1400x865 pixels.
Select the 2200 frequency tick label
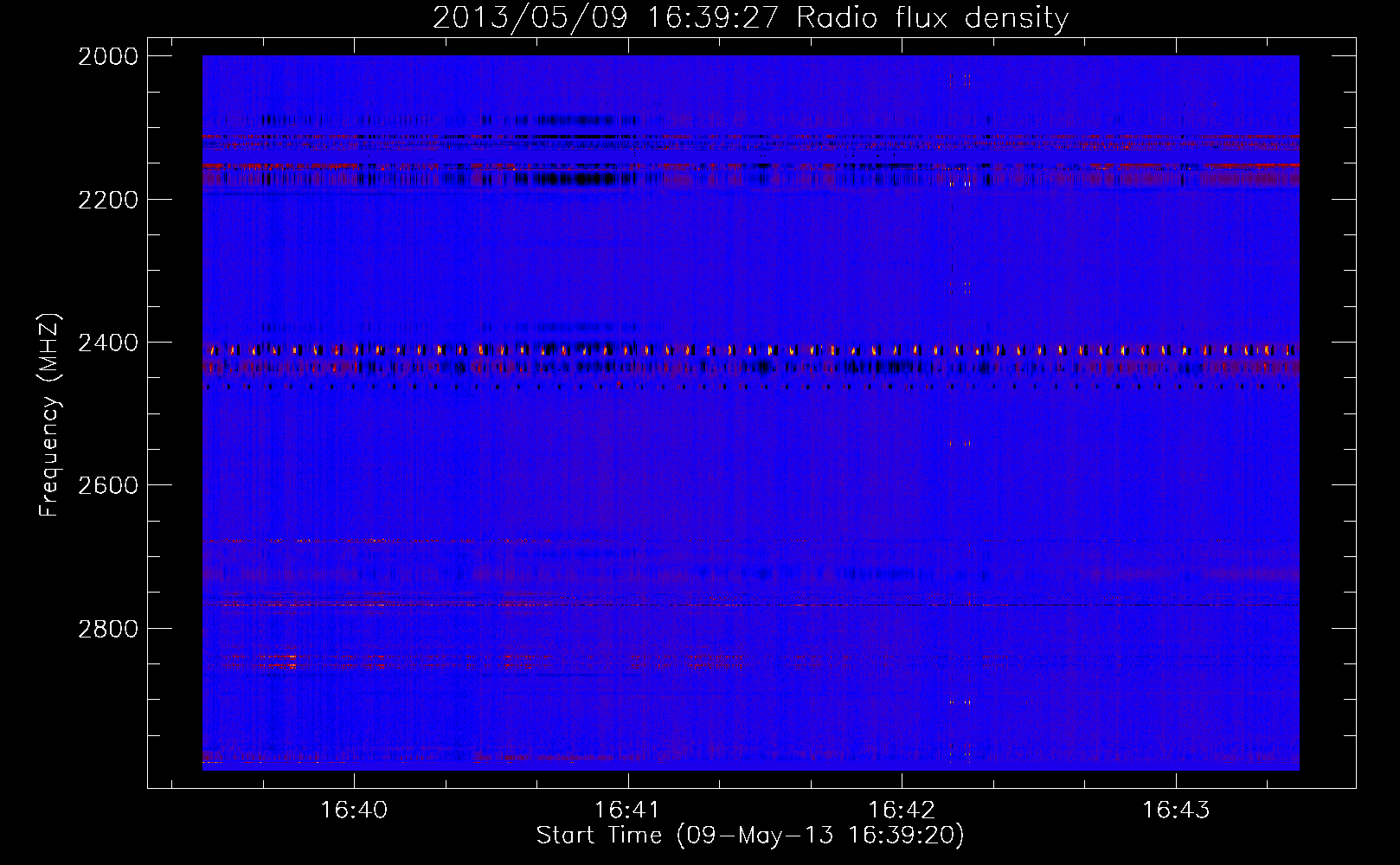point(108,200)
